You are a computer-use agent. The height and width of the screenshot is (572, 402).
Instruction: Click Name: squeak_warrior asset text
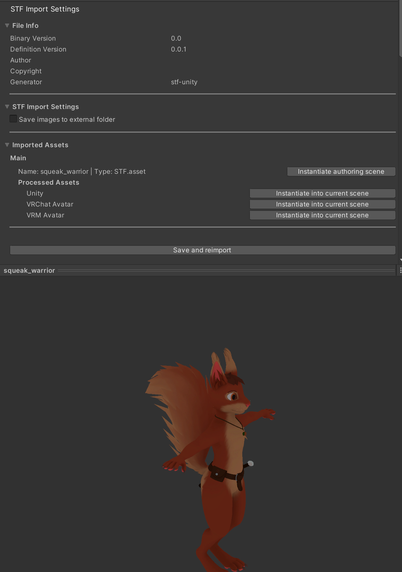82,171
